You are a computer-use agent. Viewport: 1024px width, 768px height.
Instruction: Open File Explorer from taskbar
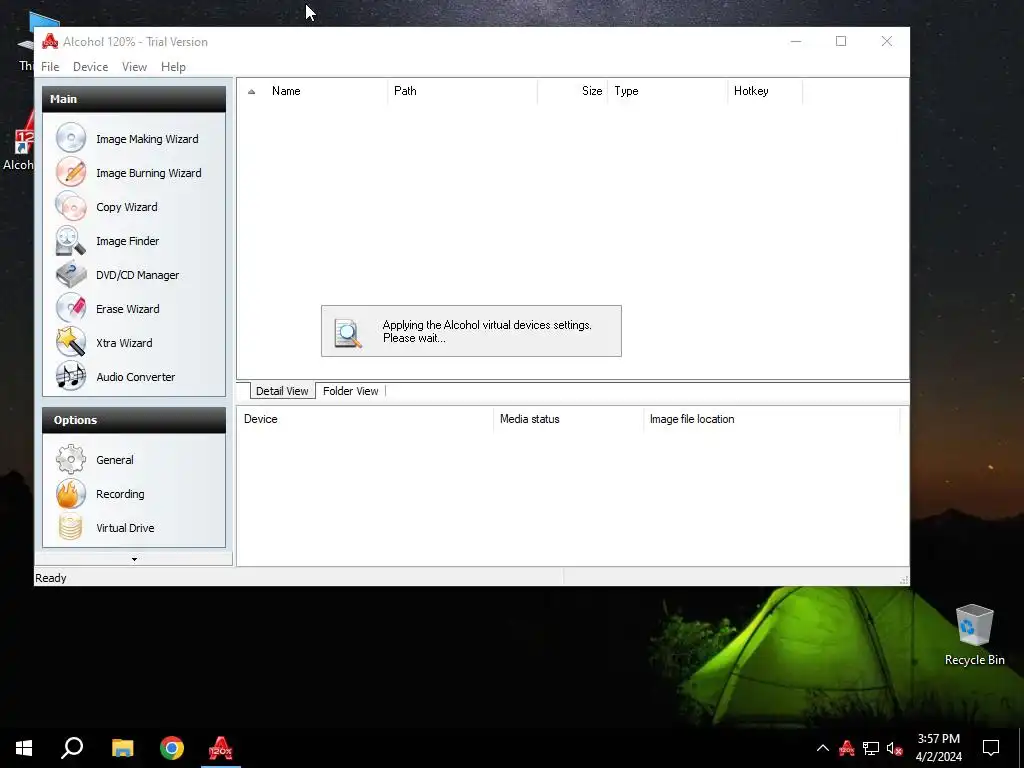pyautogui.click(x=122, y=748)
